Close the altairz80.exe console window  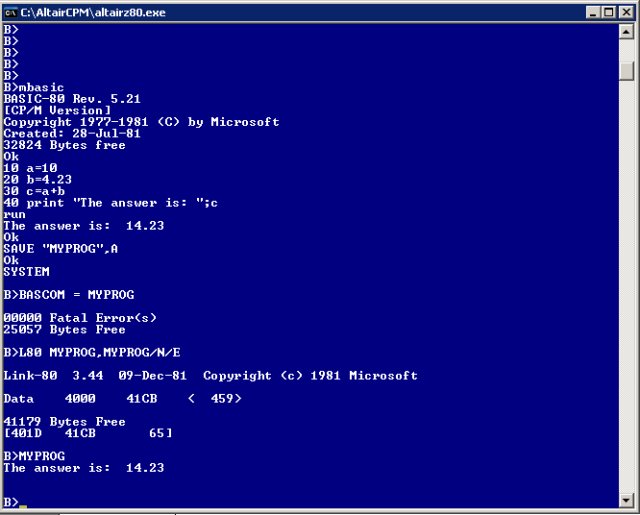coord(626,13)
